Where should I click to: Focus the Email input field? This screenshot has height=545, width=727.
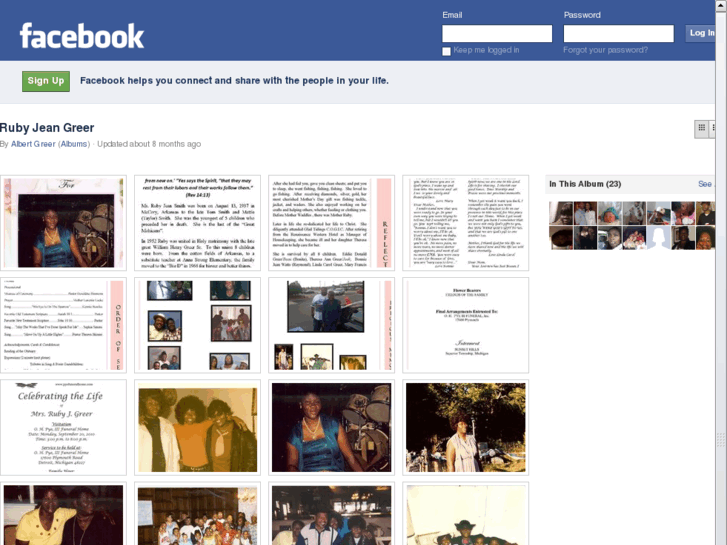tap(497, 33)
